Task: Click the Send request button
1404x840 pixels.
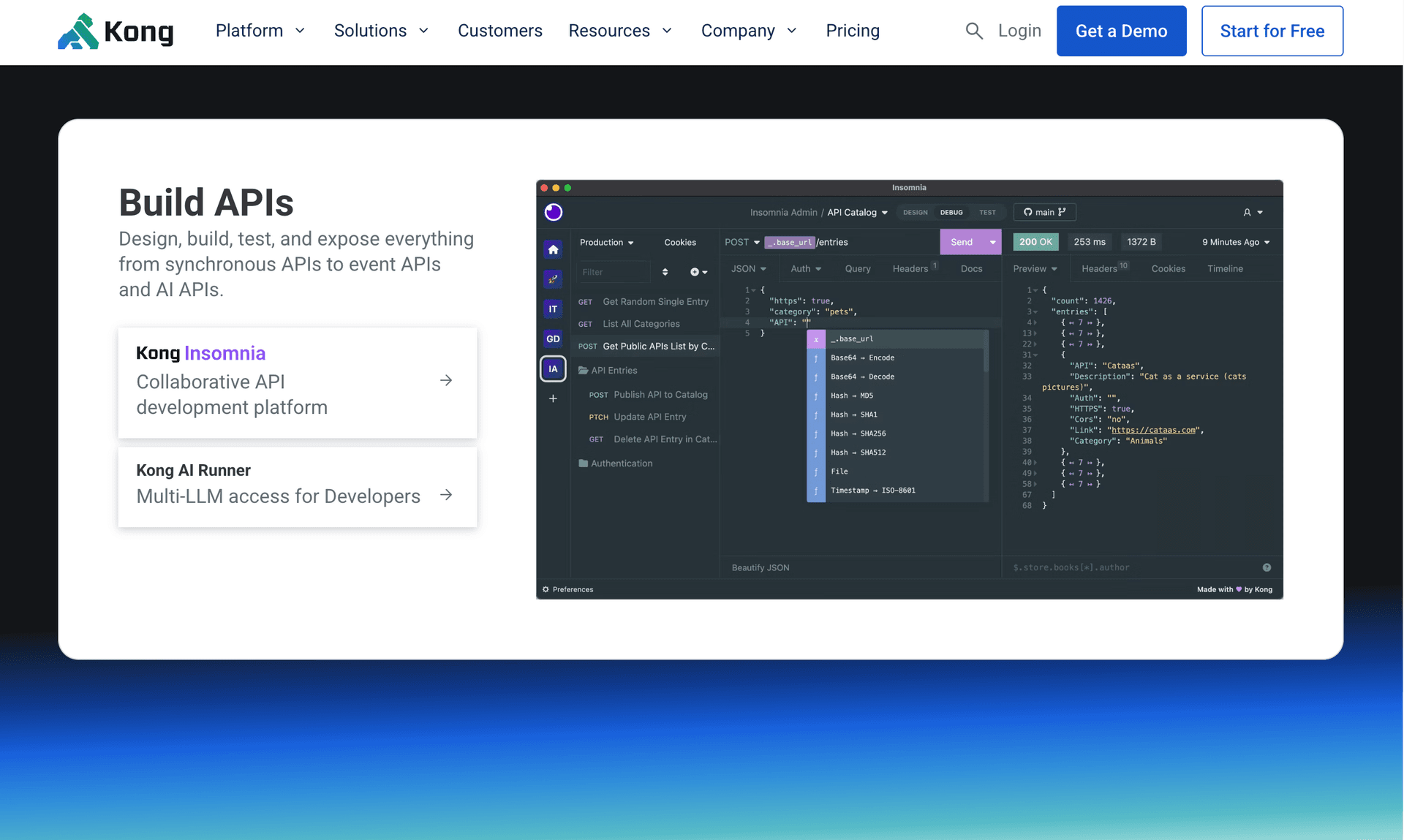Action: [962, 242]
